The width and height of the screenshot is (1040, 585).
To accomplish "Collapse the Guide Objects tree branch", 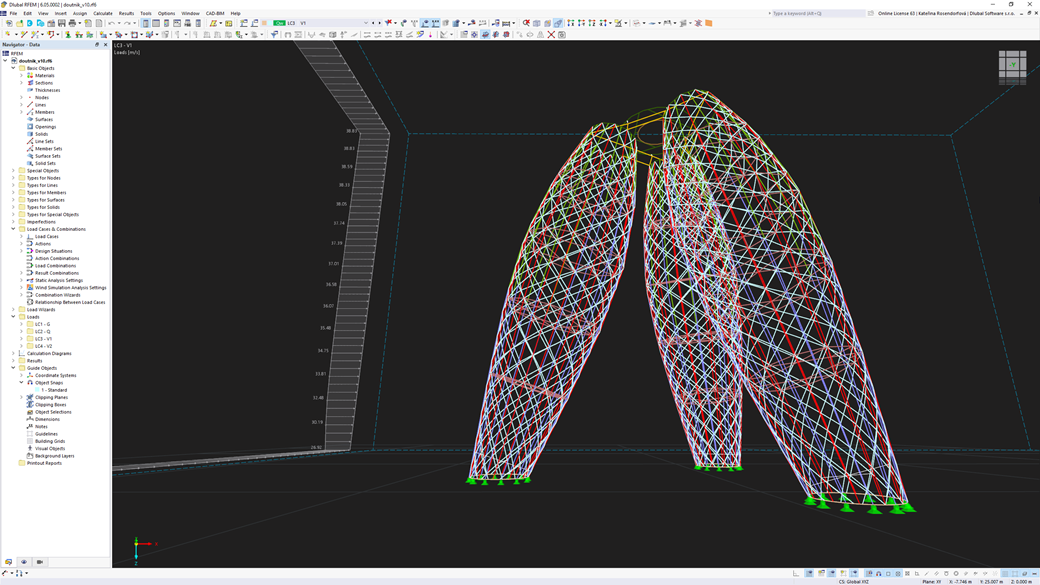I will (14, 367).
